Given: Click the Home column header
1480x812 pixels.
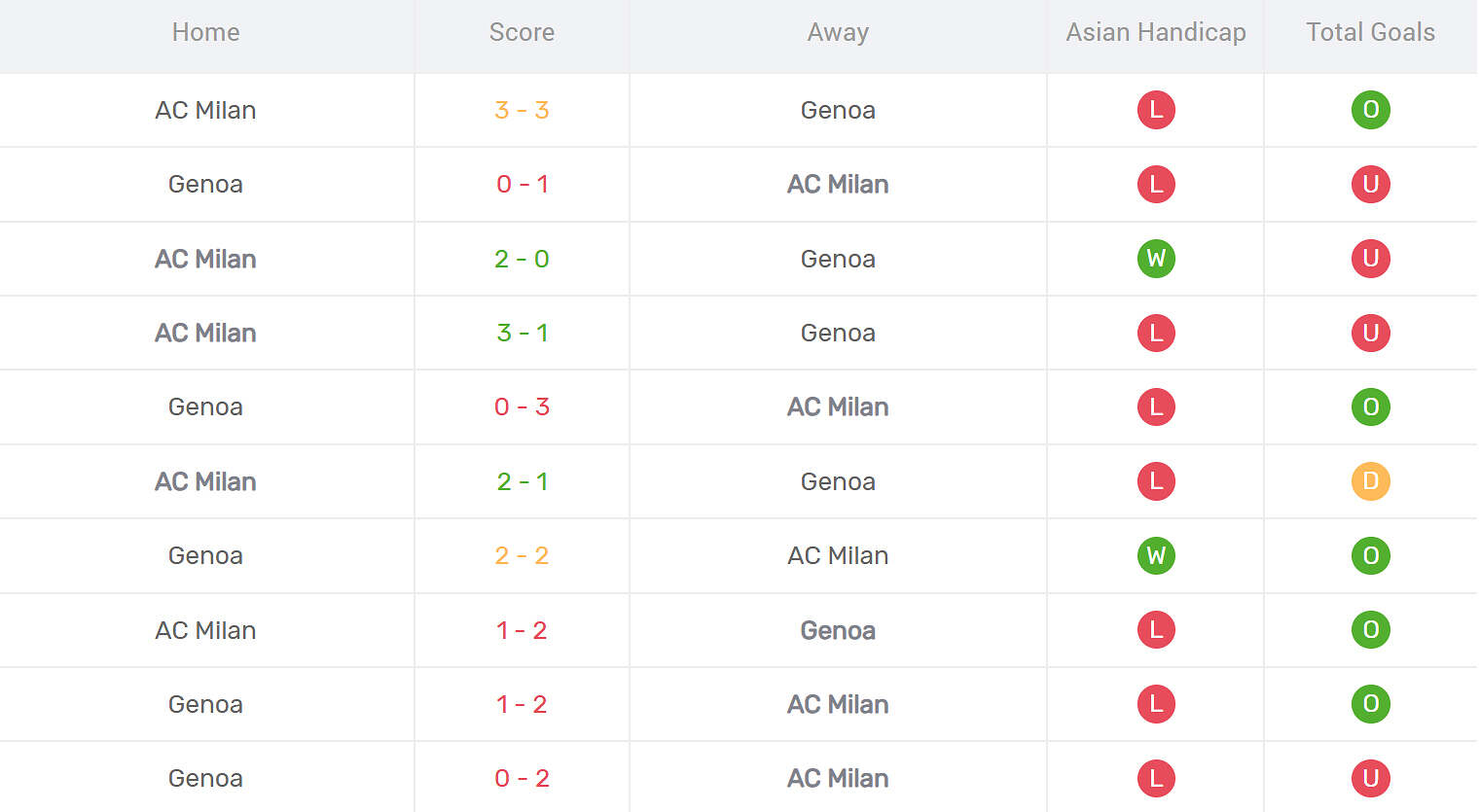Looking at the screenshot, I should (205, 32).
